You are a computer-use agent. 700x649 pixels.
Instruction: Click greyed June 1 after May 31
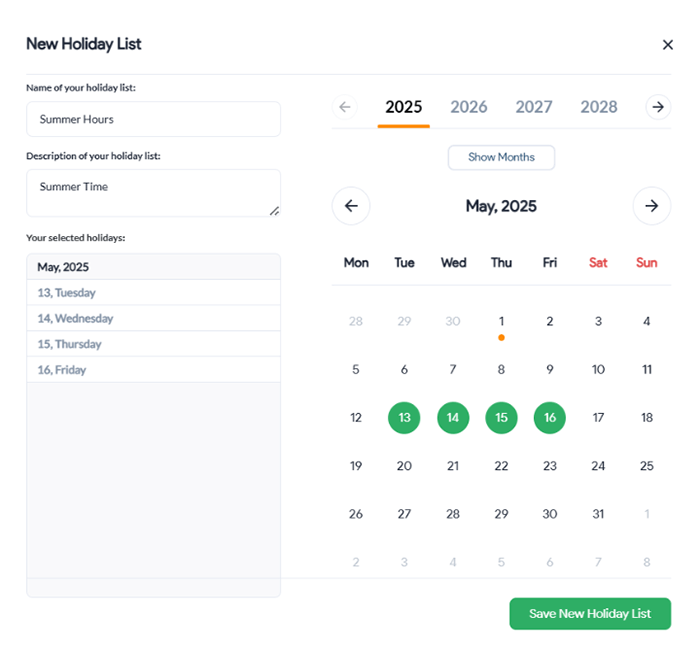pos(646,514)
